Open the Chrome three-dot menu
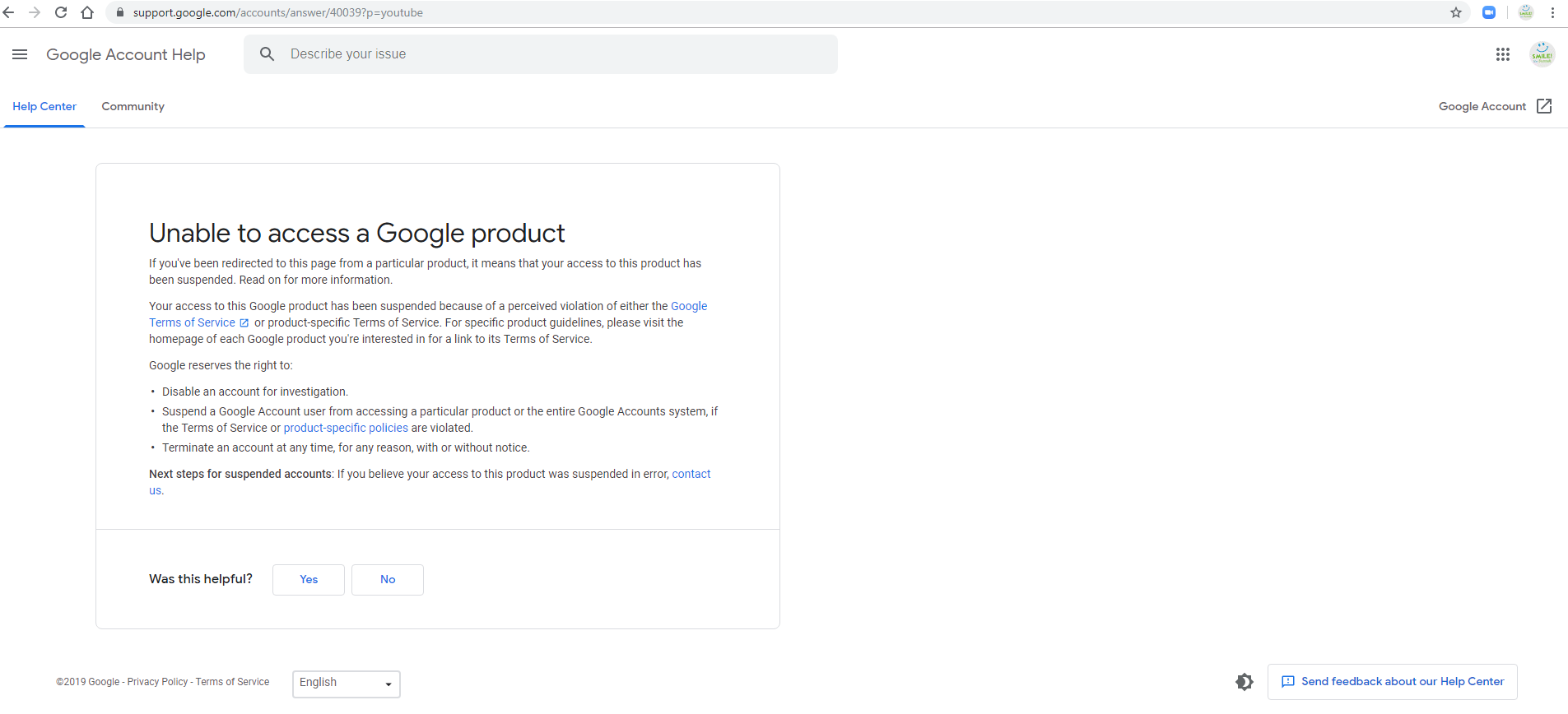 coord(1552,12)
